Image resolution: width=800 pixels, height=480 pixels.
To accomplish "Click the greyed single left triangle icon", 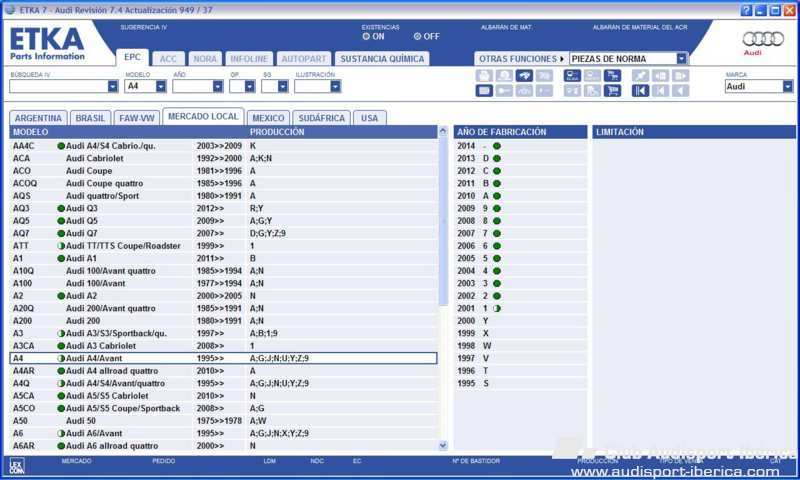I will pyautogui.click(x=680, y=91).
